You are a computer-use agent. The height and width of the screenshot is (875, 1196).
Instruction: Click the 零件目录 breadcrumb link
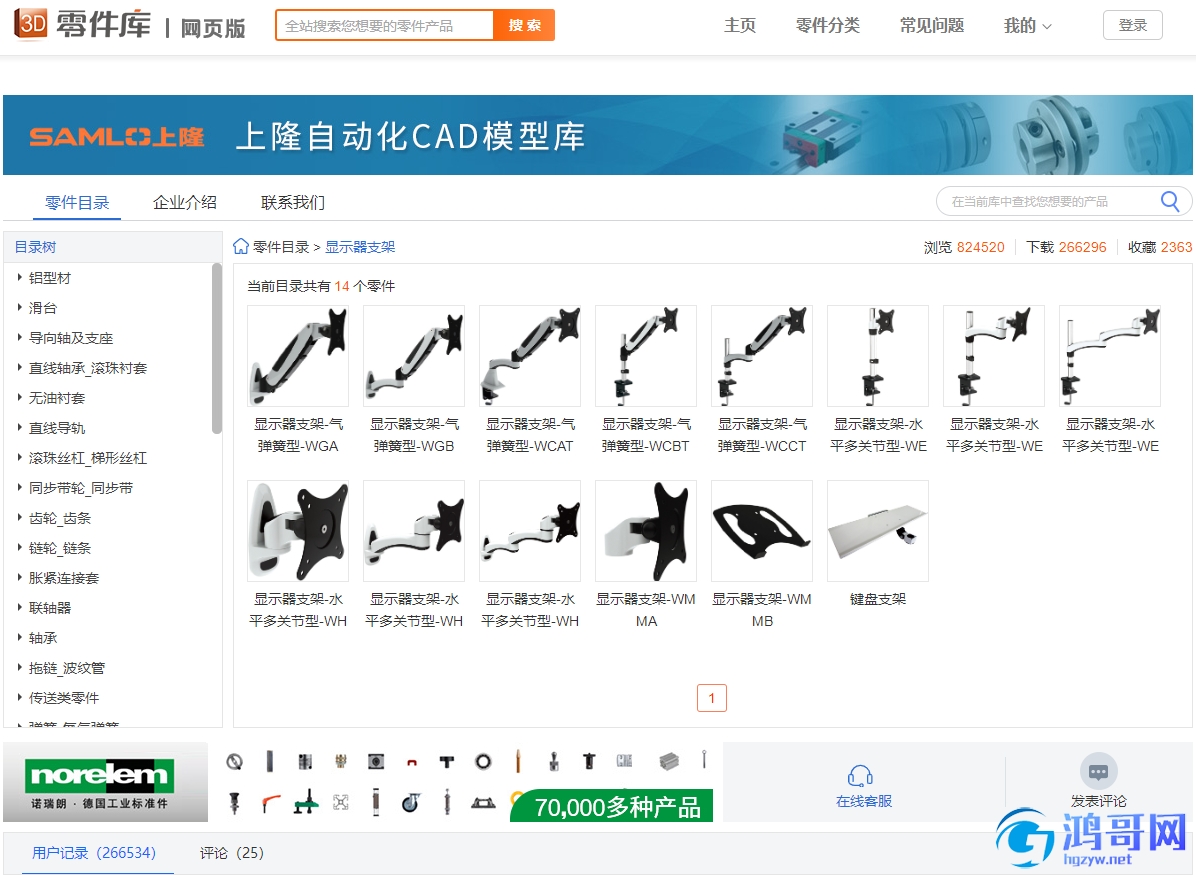coord(281,247)
